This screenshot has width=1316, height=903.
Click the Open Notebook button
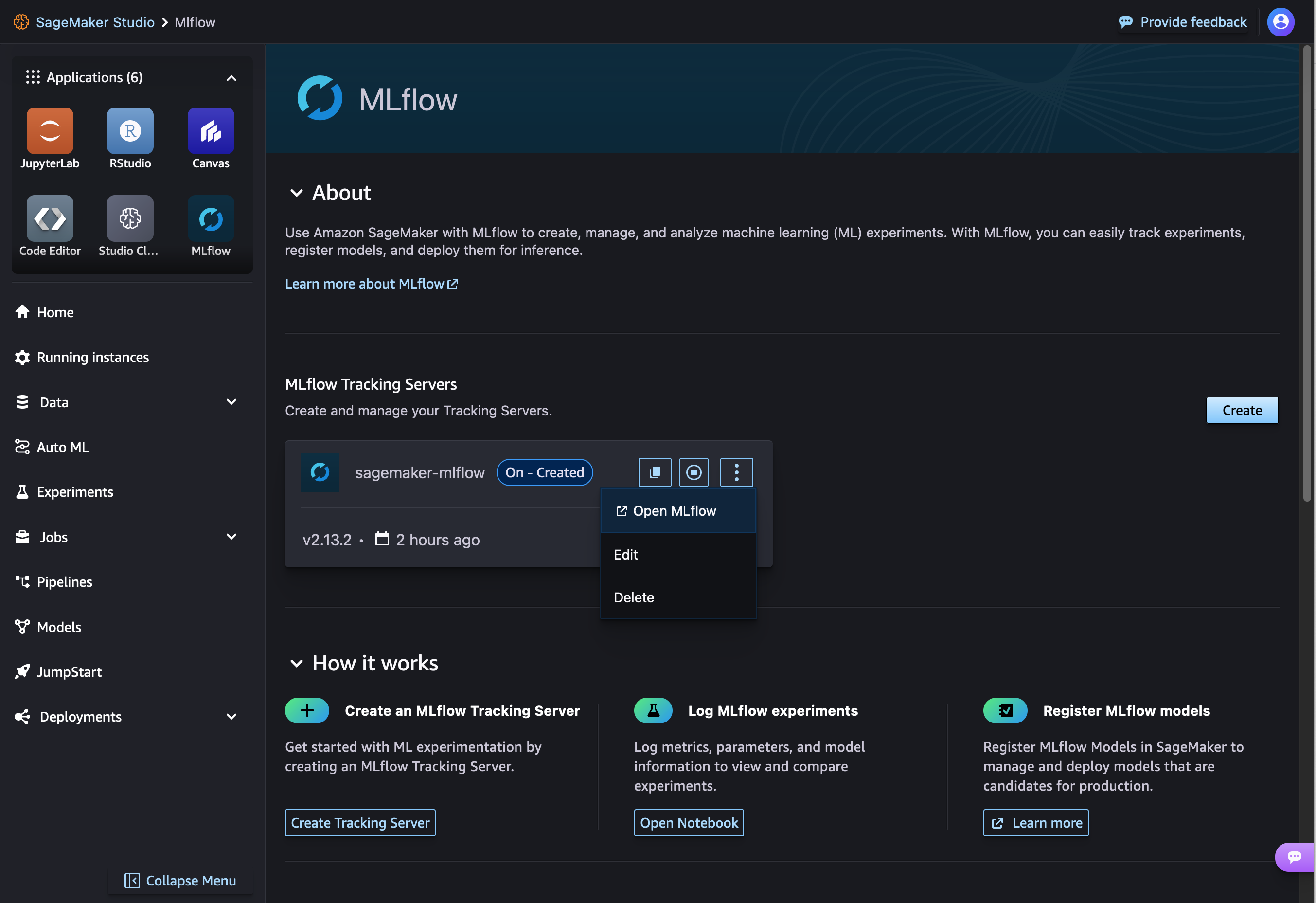coord(689,821)
